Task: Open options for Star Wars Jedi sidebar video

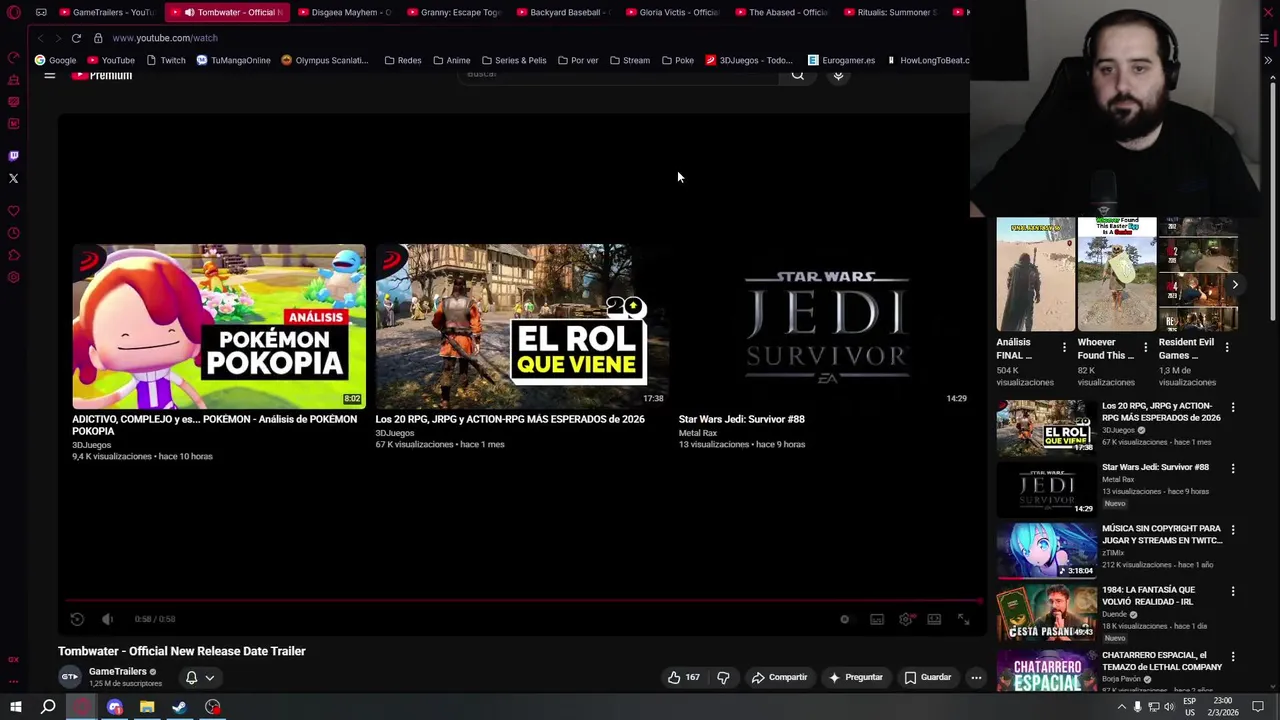Action: pos(1232,468)
